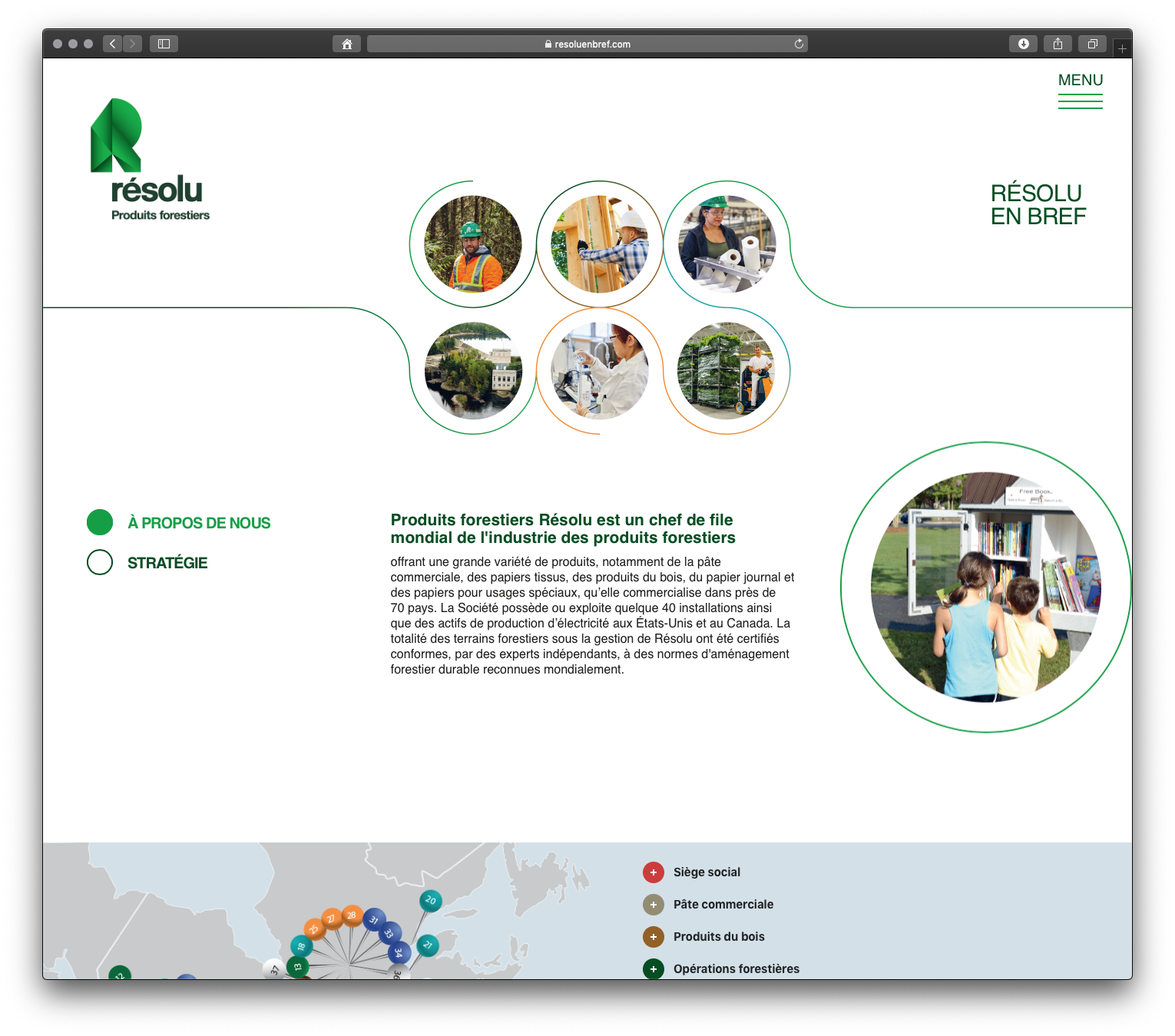Open the hydroelectric dam circular photo
Screen dimensions: 1175x1036
point(473,371)
